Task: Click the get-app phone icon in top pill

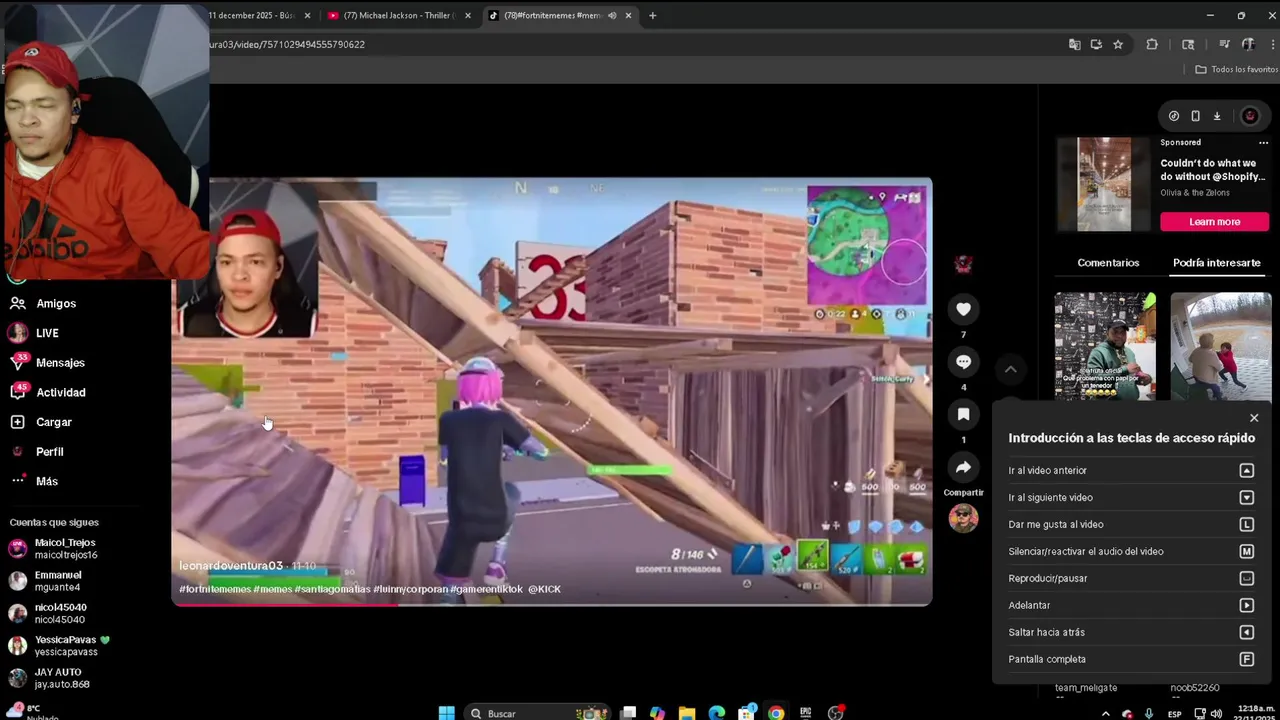Action: click(1195, 116)
